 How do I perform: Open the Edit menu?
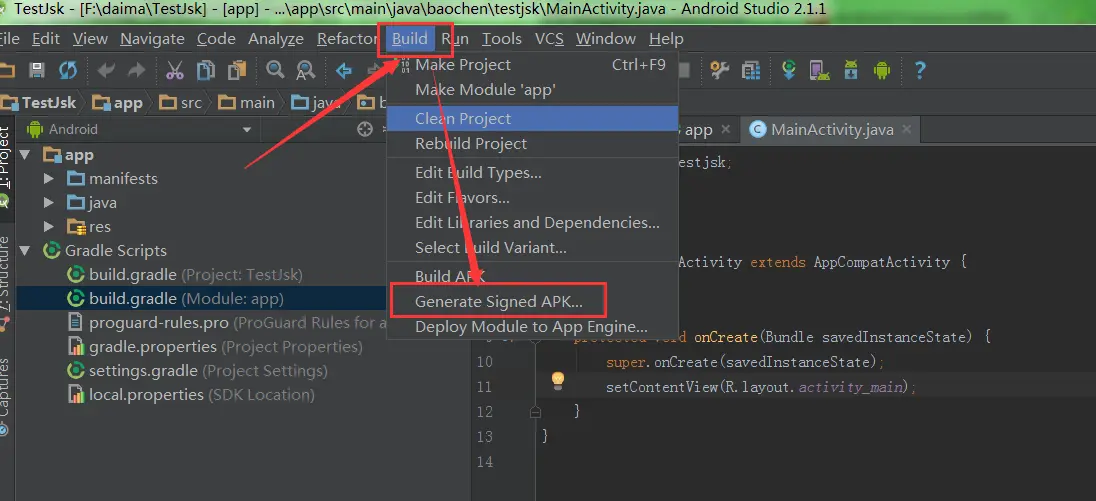pos(45,39)
